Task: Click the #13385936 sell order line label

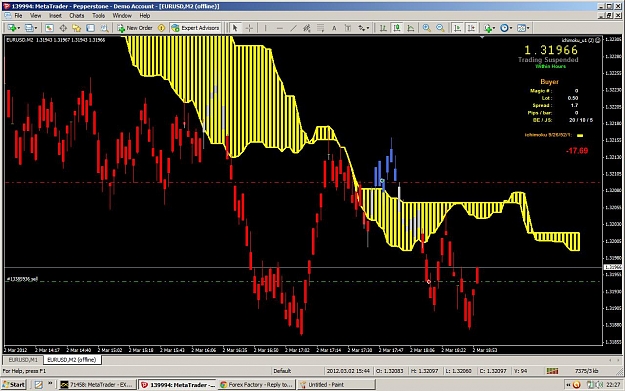Action: pyautogui.click(x=22, y=279)
